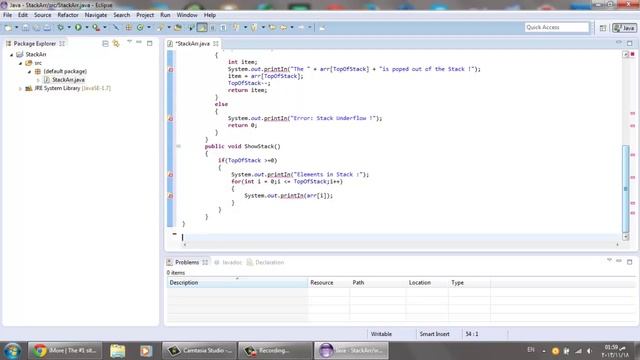The width and height of the screenshot is (640, 360).
Task: Click Collapse All in Package Explorer
Action: click(x=105, y=43)
